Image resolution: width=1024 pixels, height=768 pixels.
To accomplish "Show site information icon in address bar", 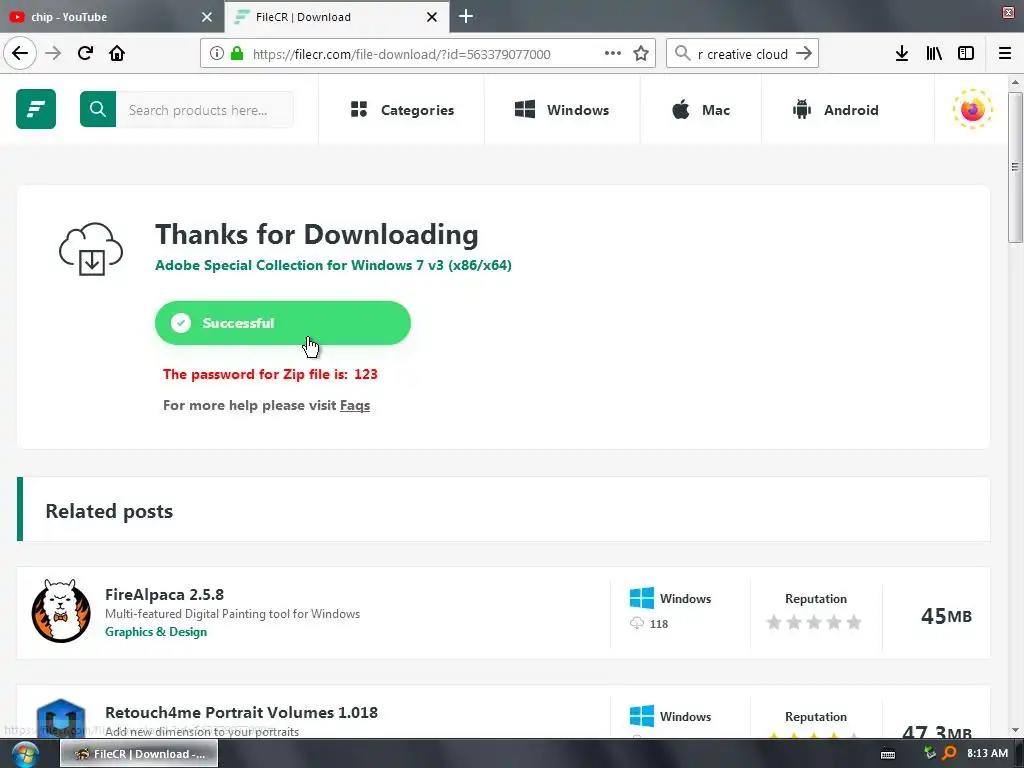I will tap(217, 54).
